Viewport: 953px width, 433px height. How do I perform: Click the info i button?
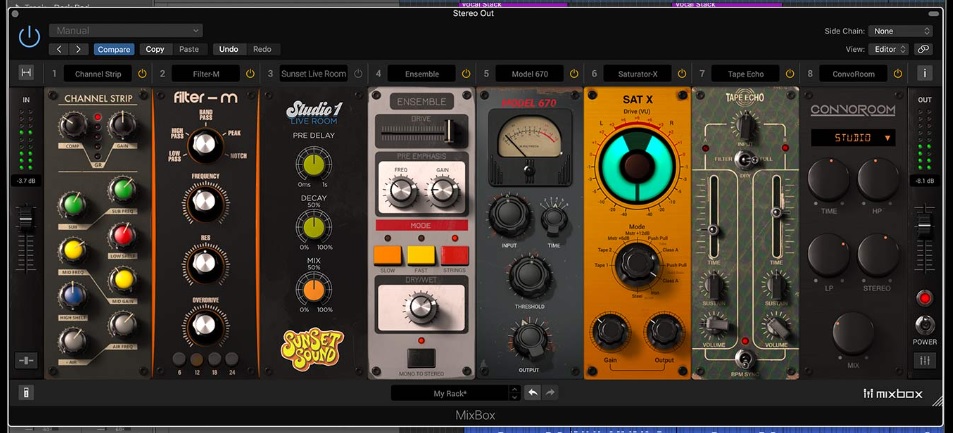(924, 73)
